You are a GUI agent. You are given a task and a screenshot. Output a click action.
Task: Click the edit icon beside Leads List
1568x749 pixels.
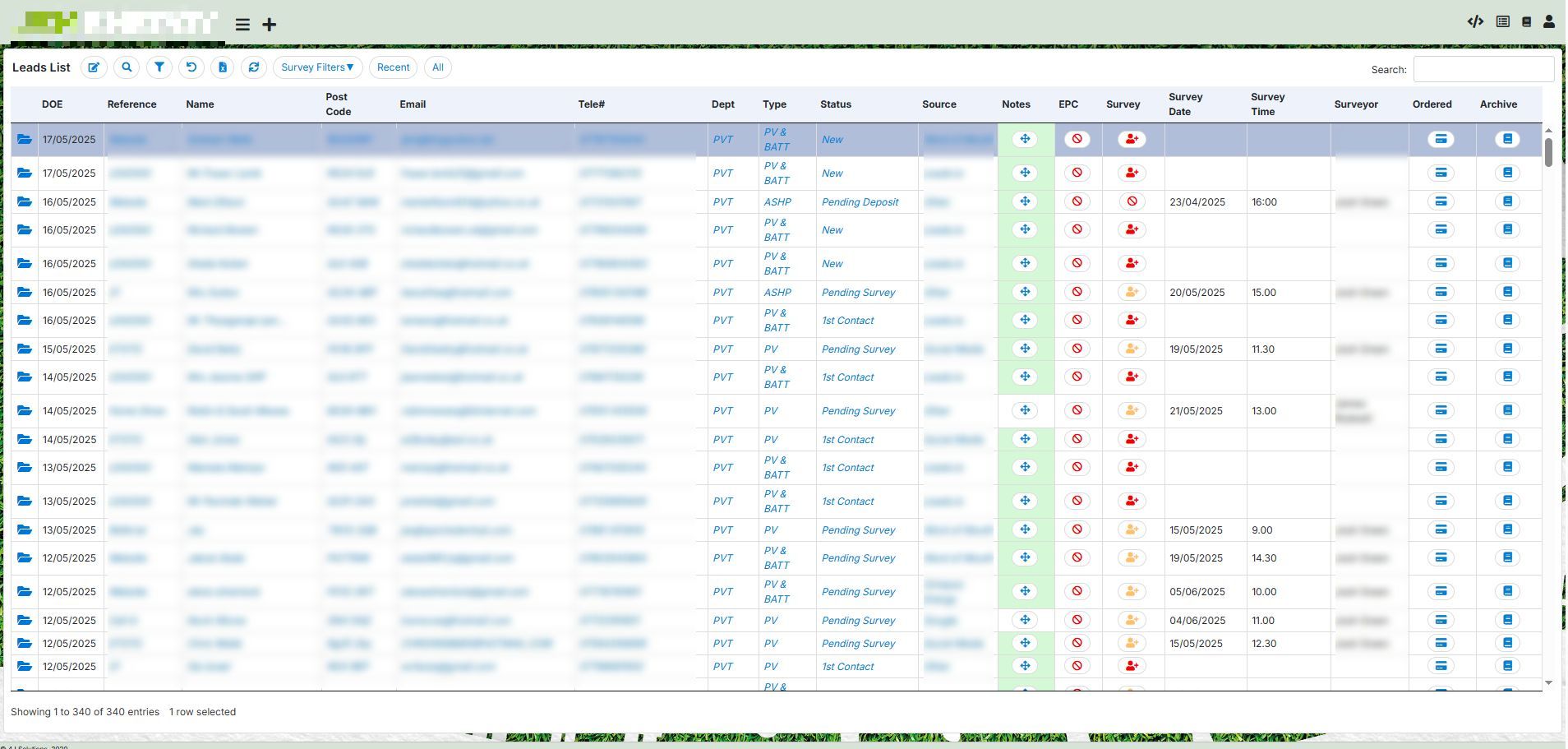pos(94,67)
